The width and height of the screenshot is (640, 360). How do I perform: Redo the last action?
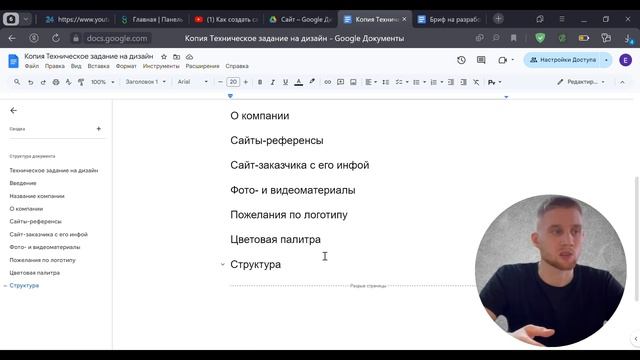(43, 82)
